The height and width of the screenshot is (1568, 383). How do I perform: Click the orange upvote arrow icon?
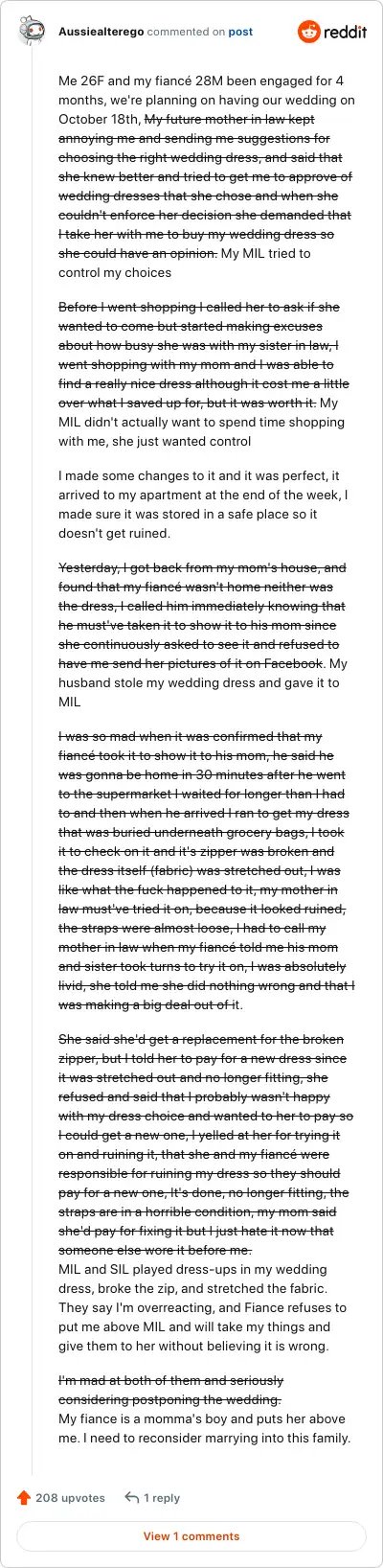click(x=24, y=1497)
